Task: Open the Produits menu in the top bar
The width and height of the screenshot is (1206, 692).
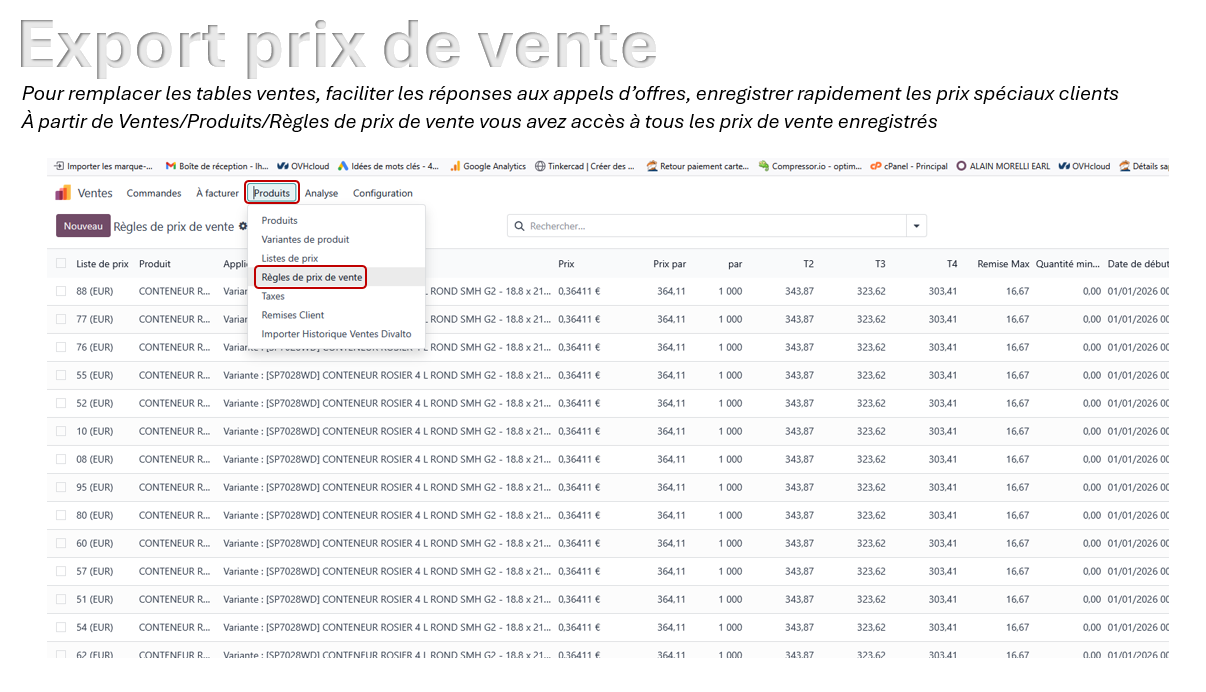Action: click(272, 193)
